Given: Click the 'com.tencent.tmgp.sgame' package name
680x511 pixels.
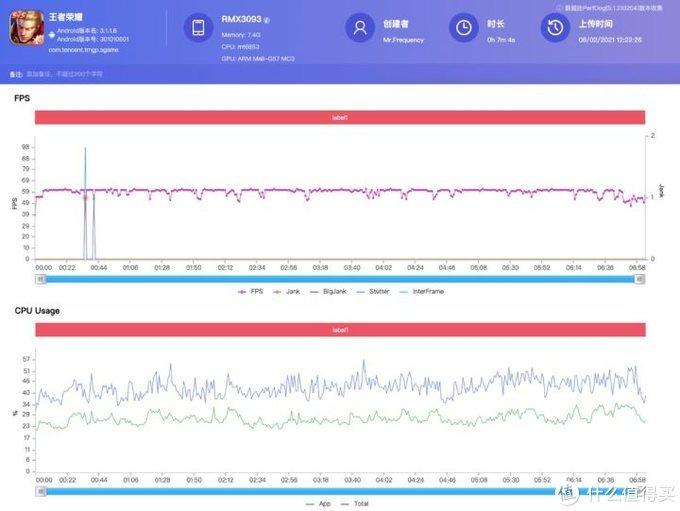Looking at the screenshot, I should coord(84,50).
